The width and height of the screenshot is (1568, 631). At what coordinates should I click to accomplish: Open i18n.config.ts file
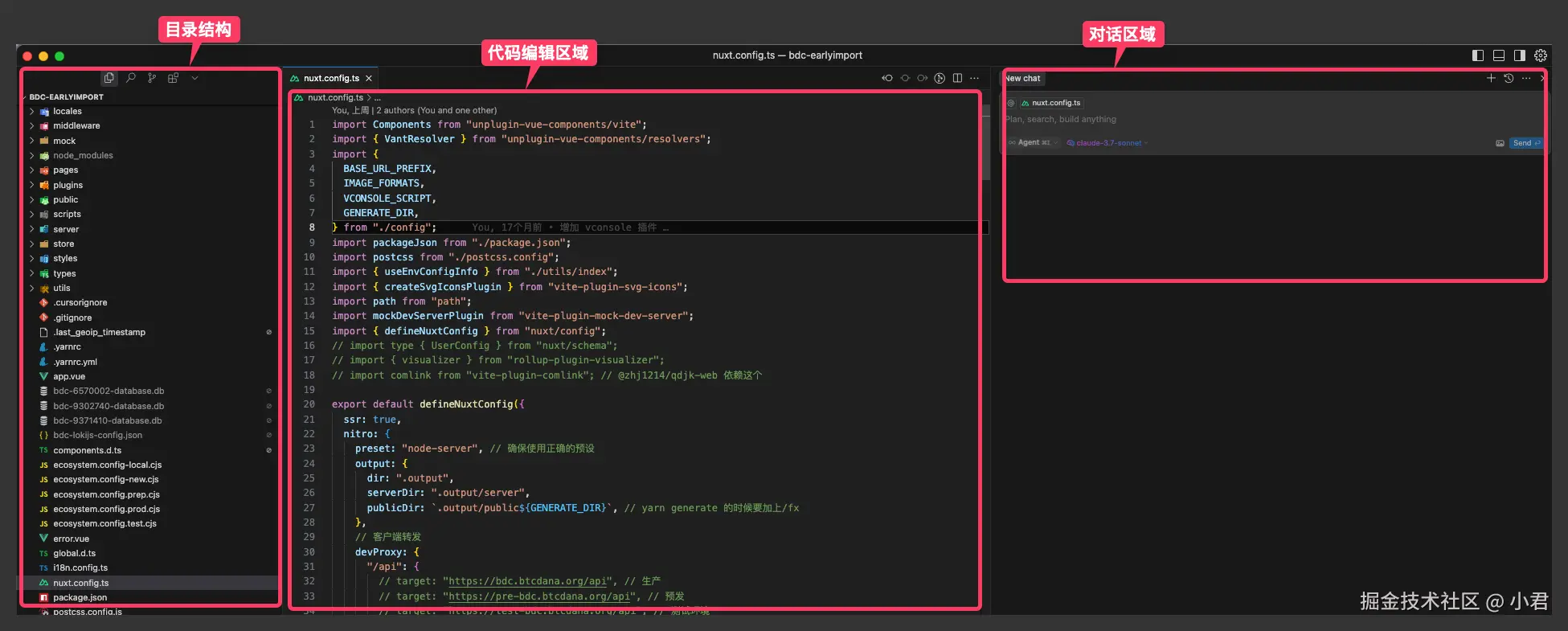coord(80,567)
